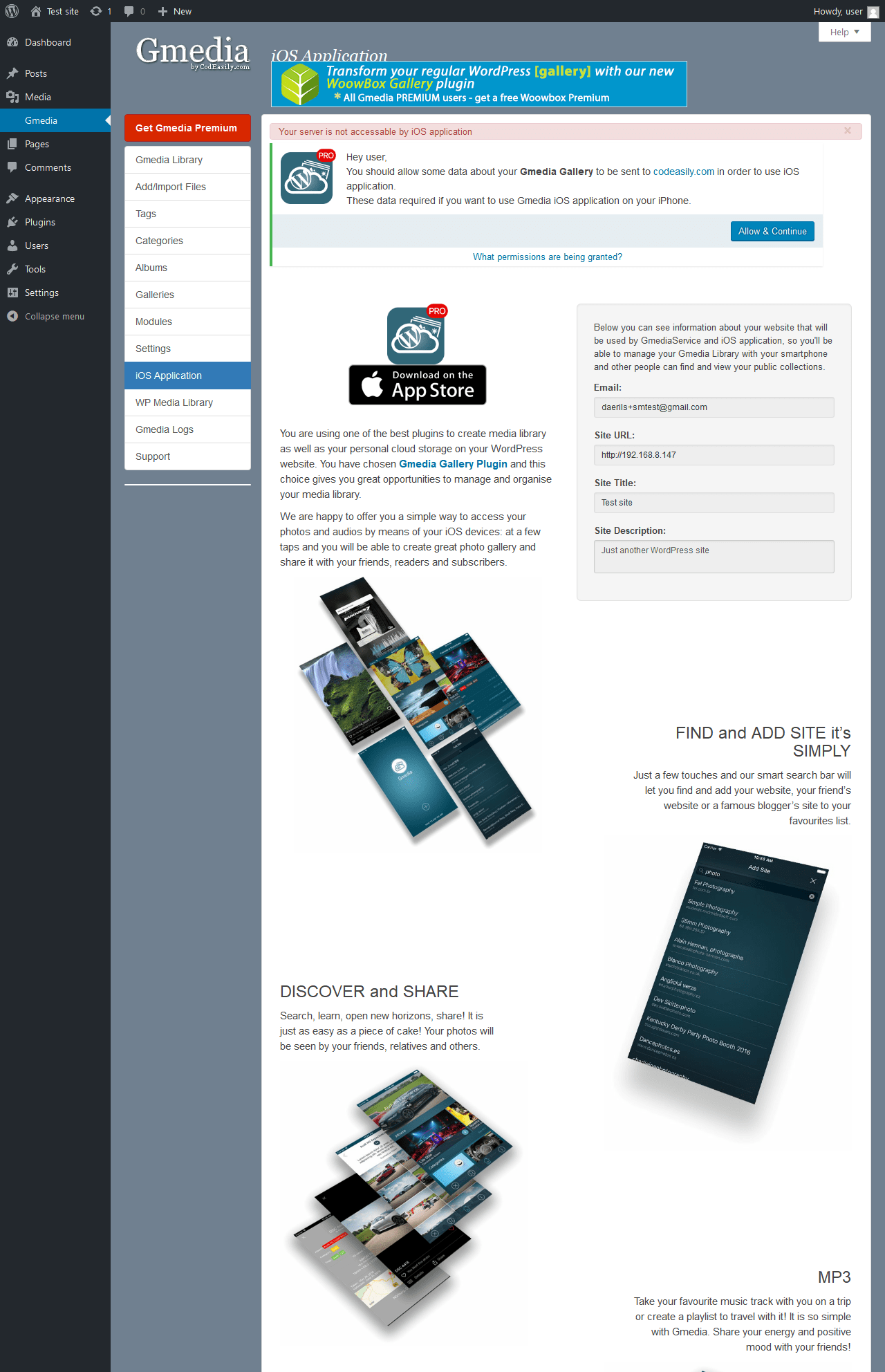Click the Site Title input field

click(x=714, y=503)
